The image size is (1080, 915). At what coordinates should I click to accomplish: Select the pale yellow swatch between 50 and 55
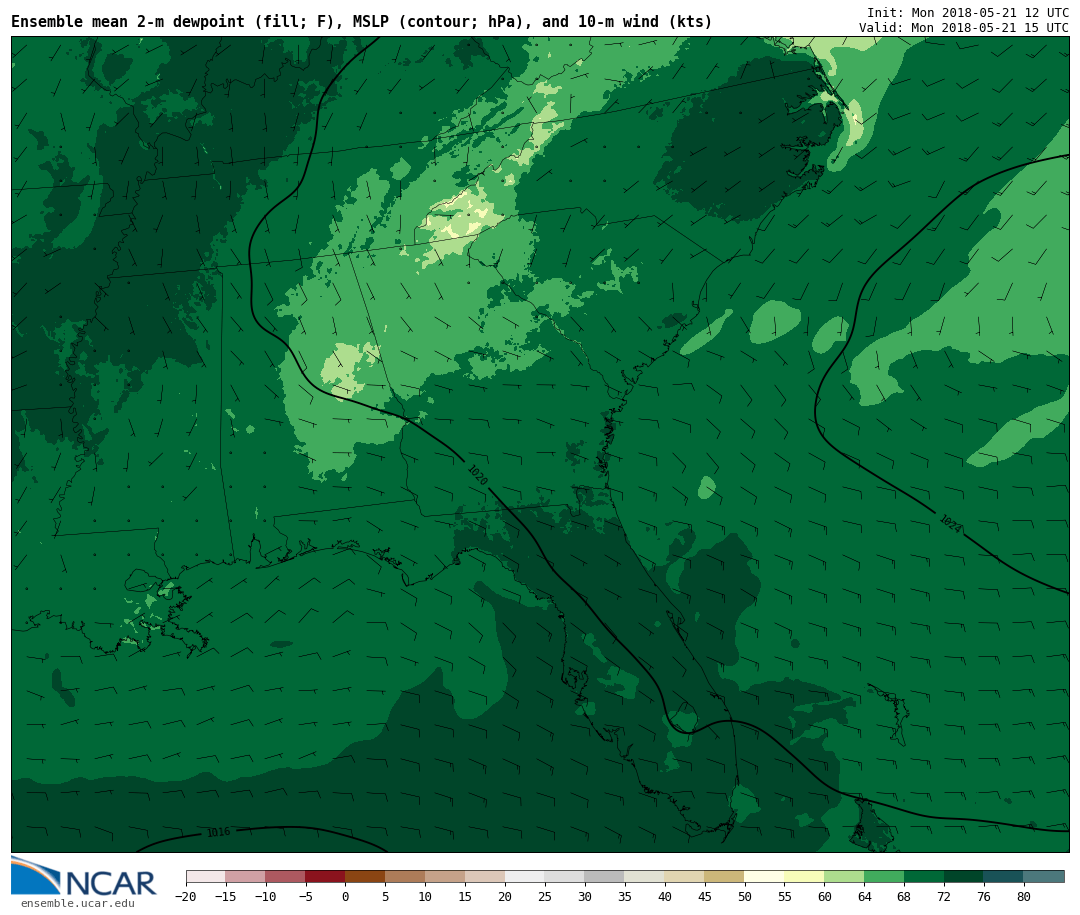click(764, 877)
